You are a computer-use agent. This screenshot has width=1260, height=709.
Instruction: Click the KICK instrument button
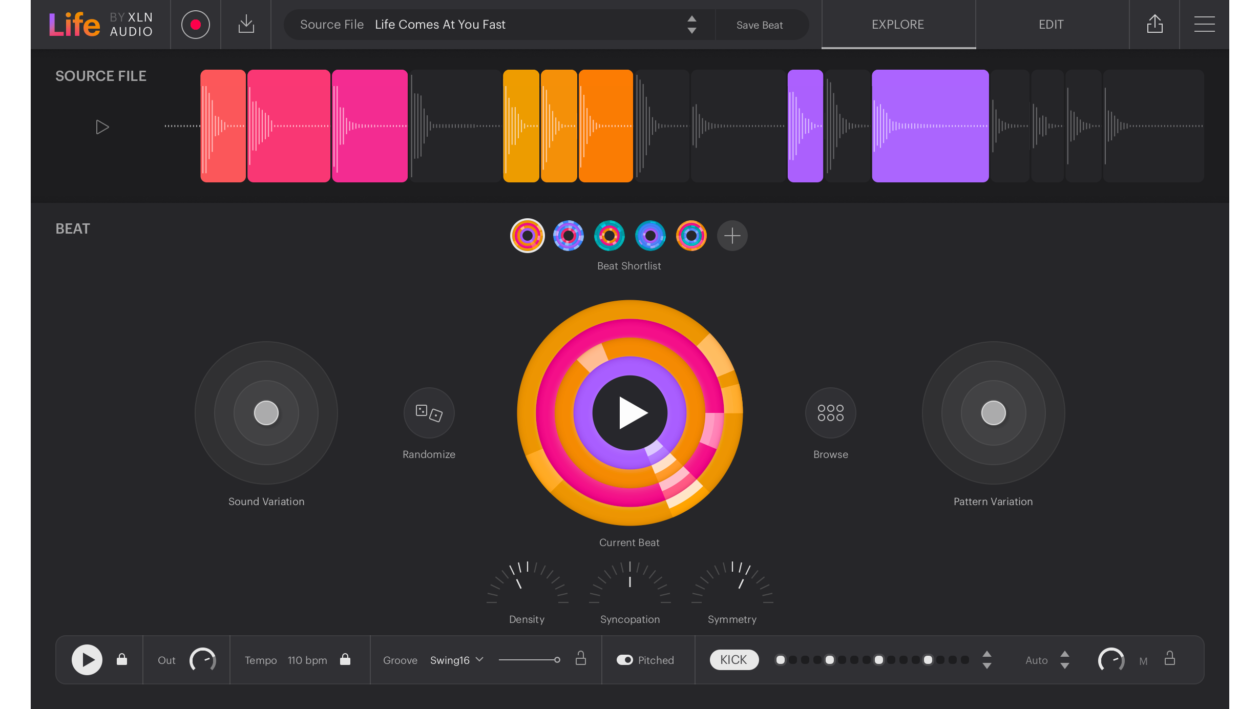coord(734,660)
